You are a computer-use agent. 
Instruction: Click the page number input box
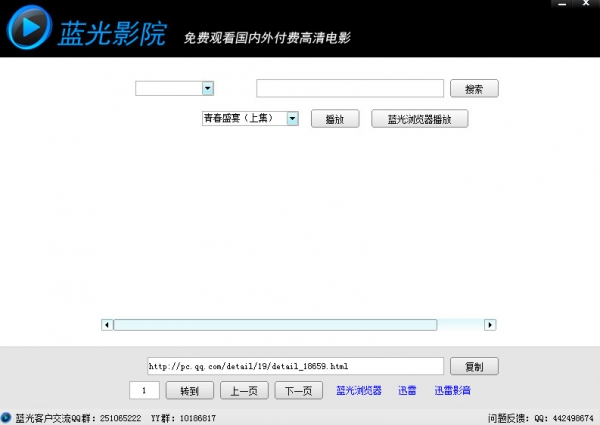pyautogui.click(x=144, y=390)
